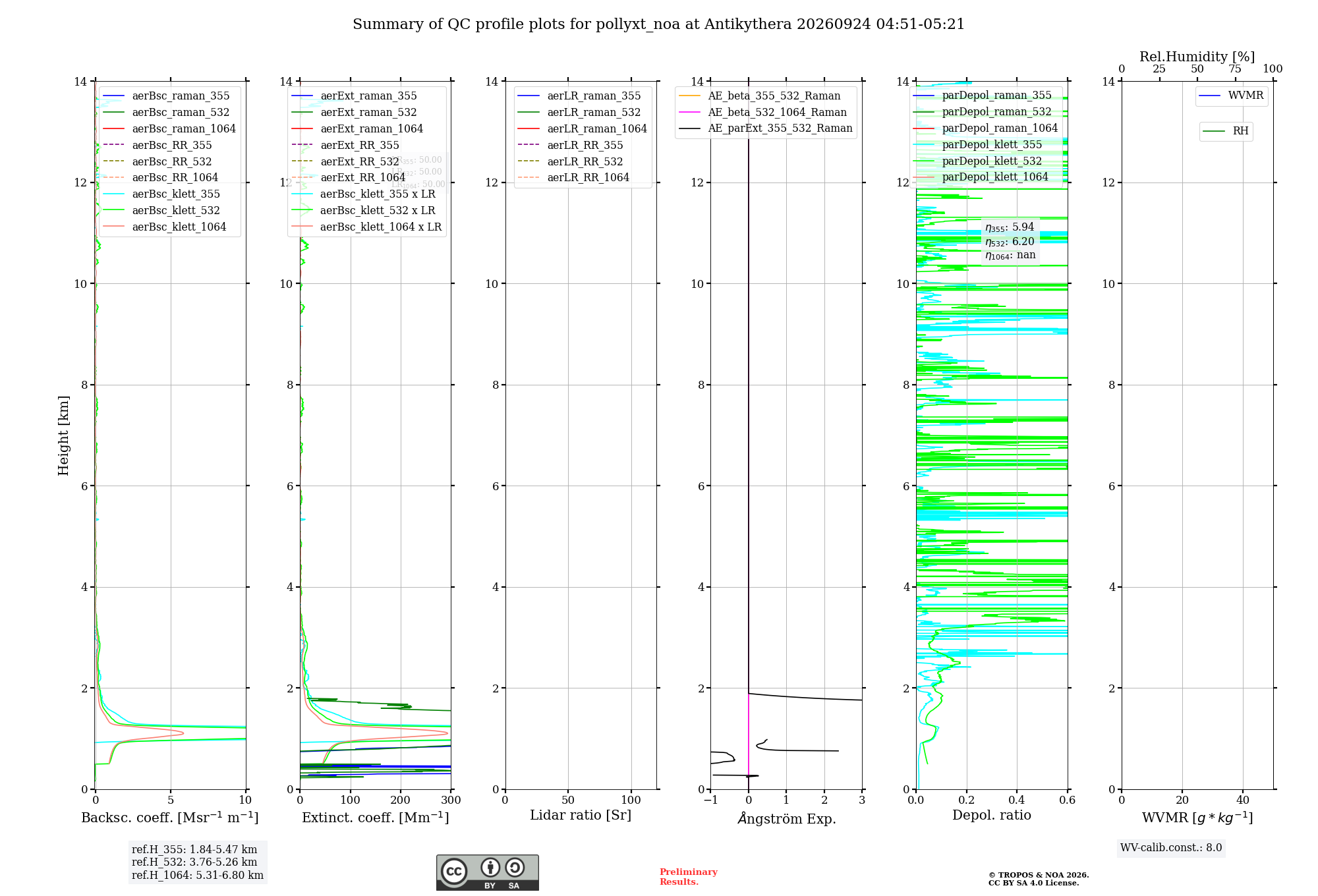Viewport: 1318px width, 896px height.
Task: Click the ref.H_1064: 5.31-6.80 km text
Action: [x=198, y=876]
